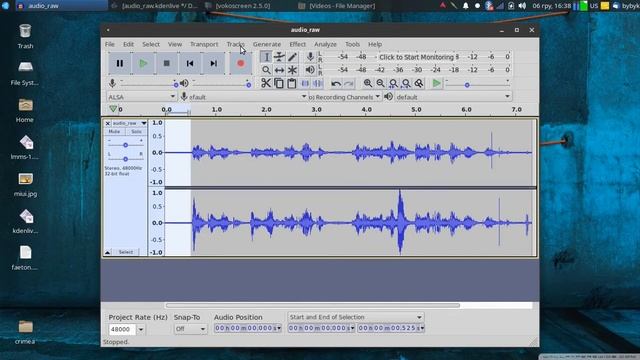Screen dimensions: 640x360
Task: Click the Fit Project zoom icon
Action: tap(406, 83)
